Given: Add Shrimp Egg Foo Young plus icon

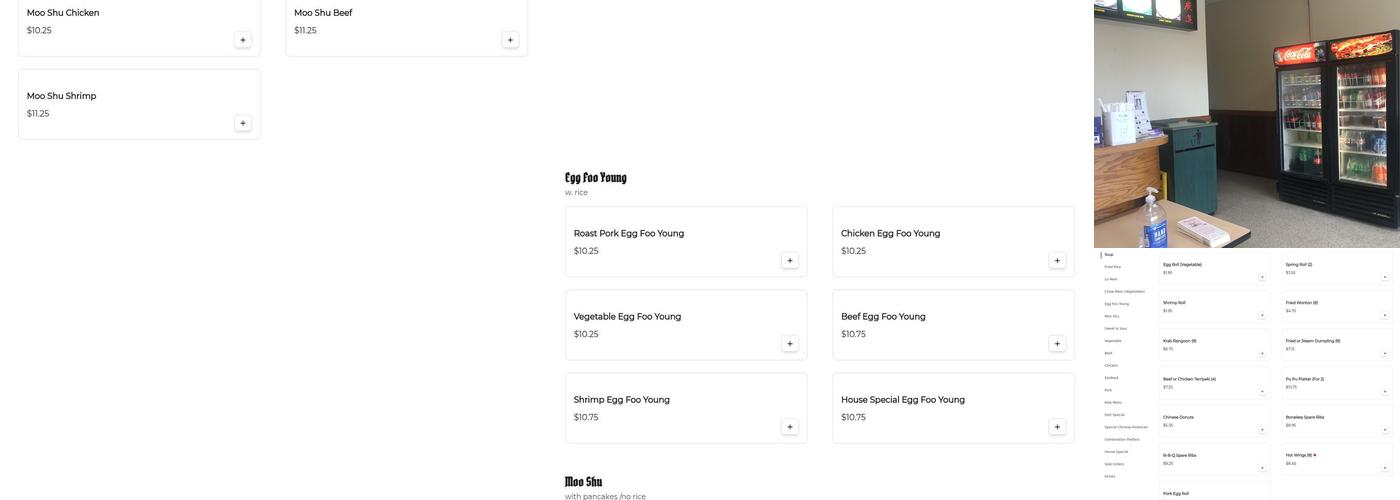Looking at the screenshot, I should pos(790,427).
